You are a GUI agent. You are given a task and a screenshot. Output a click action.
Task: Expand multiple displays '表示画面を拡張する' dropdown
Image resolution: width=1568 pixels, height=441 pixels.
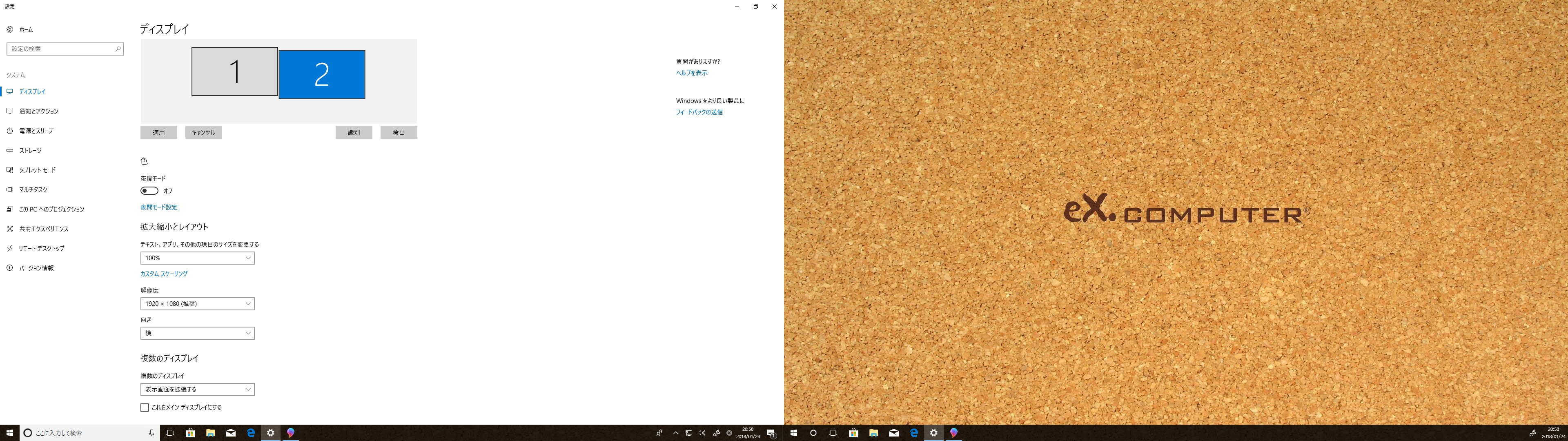click(x=197, y=389)
